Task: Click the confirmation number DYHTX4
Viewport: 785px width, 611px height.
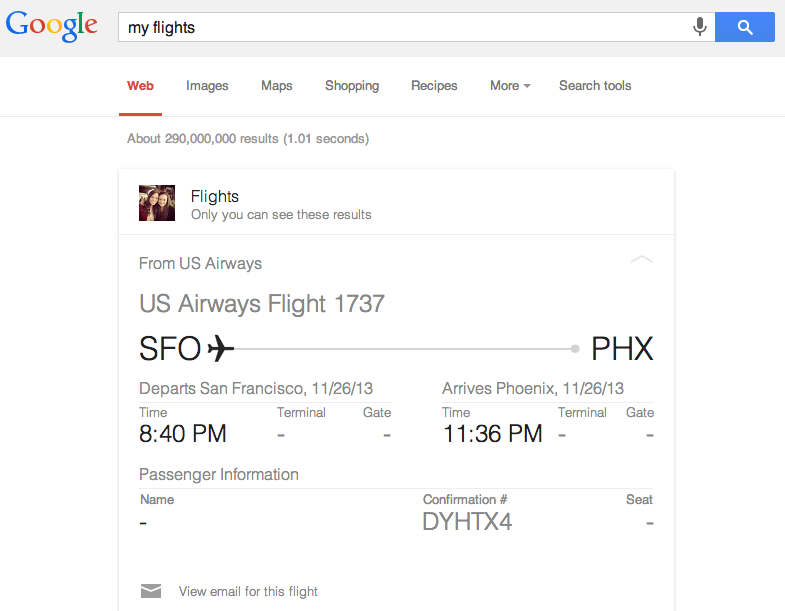Action: coord(467,521)
